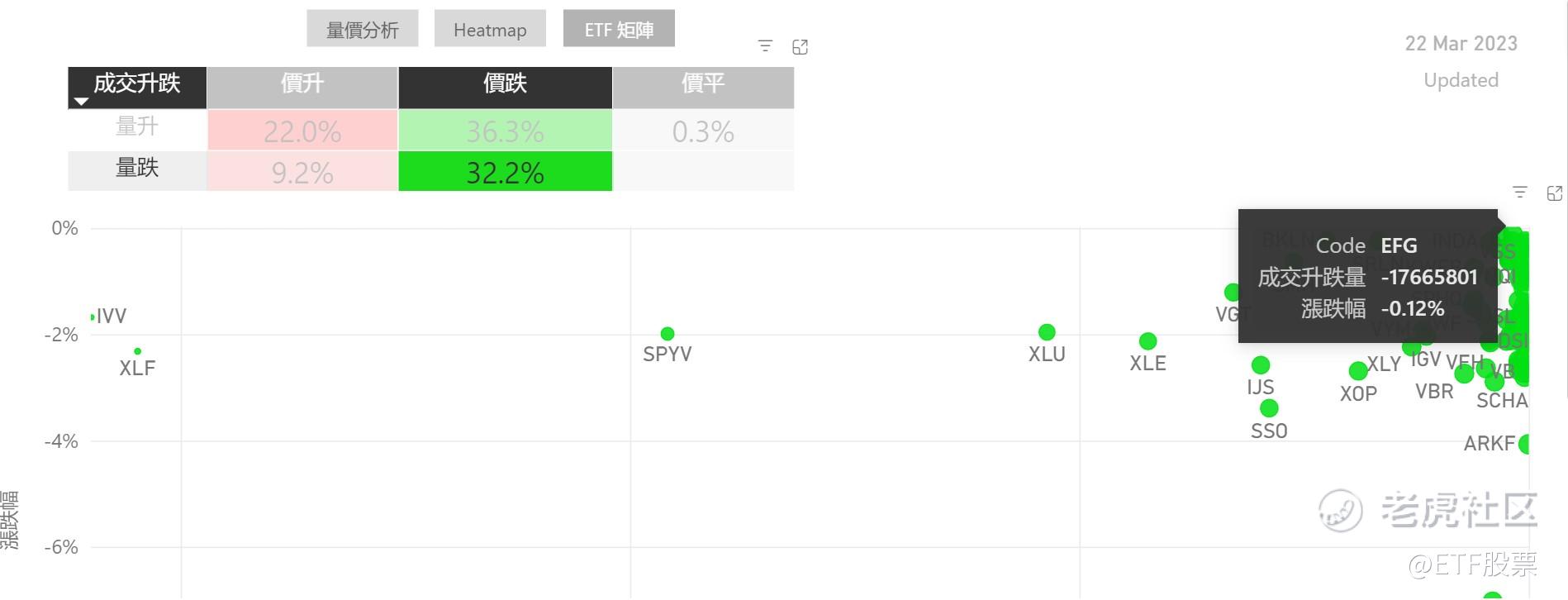Viewport: 1568px width, 600px height.
Task: Select the XLU bubble on the chart
Action: 1047,332
